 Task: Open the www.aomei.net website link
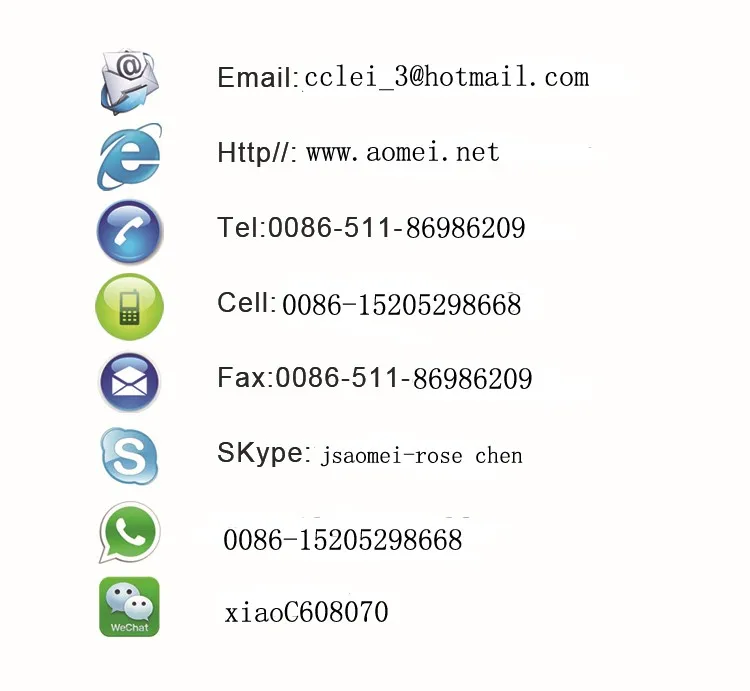point(403,153)
